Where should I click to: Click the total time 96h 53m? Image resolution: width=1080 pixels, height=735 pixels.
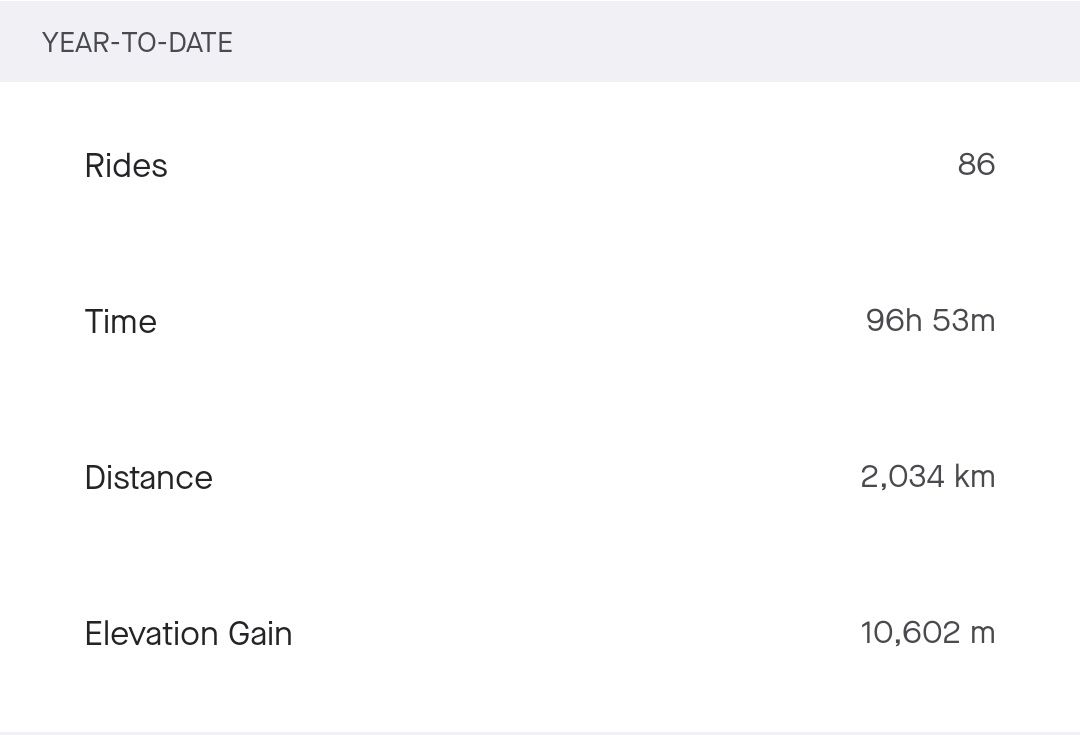[x=930, y=321]
